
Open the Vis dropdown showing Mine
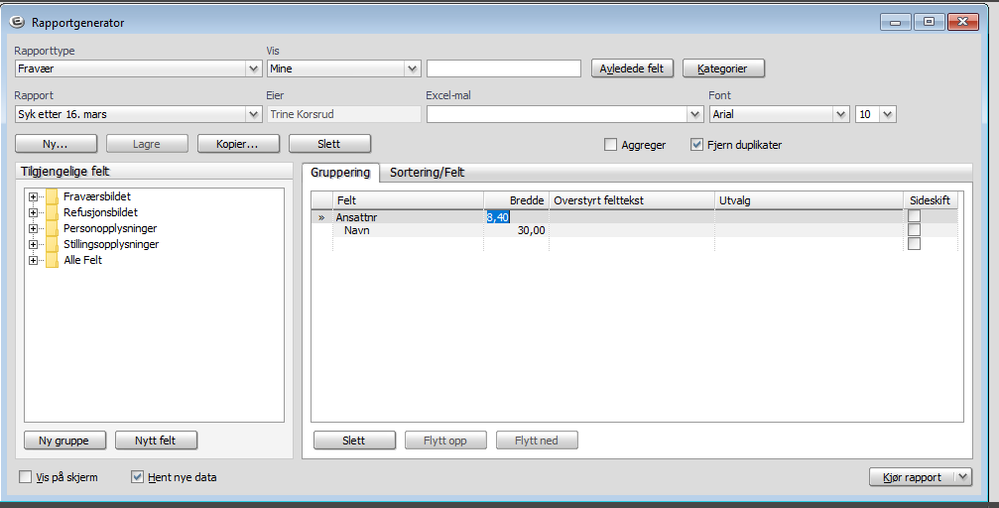tap(412, 69)
